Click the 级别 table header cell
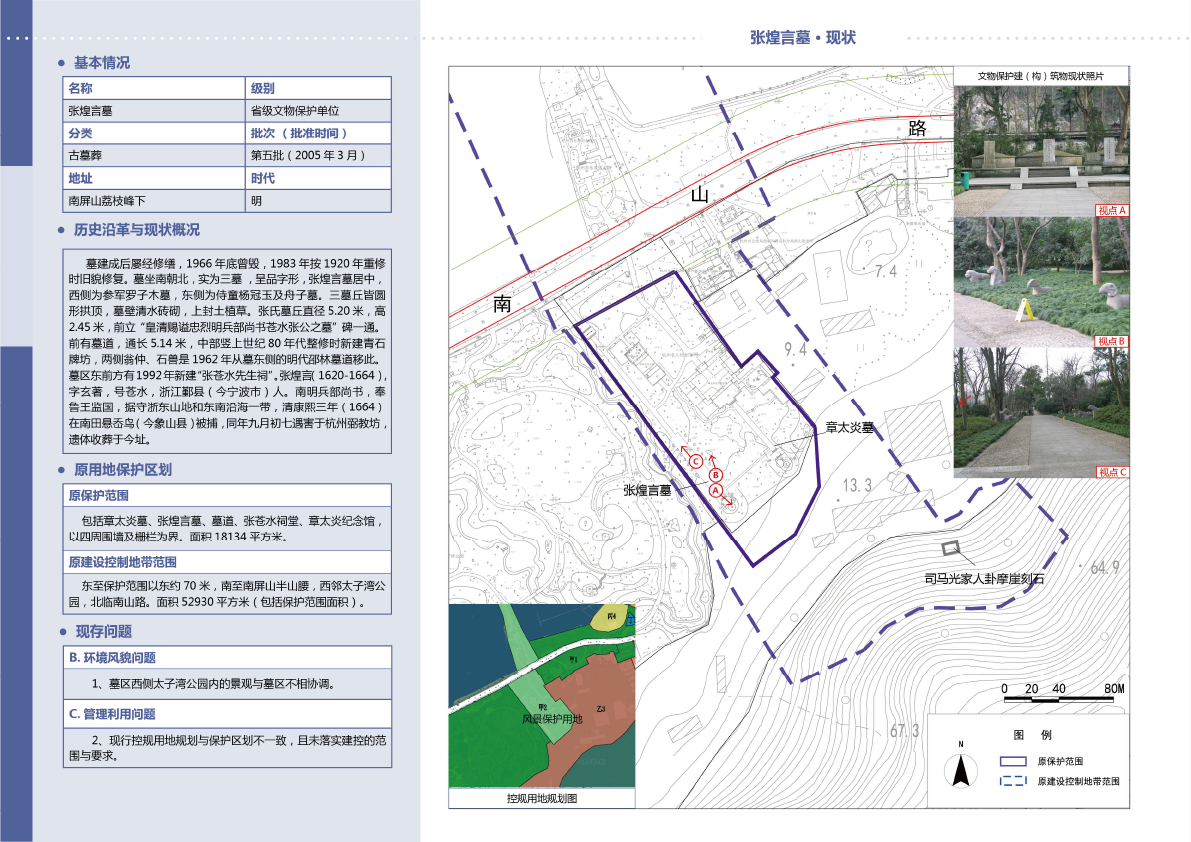 [x=318, y=88]
